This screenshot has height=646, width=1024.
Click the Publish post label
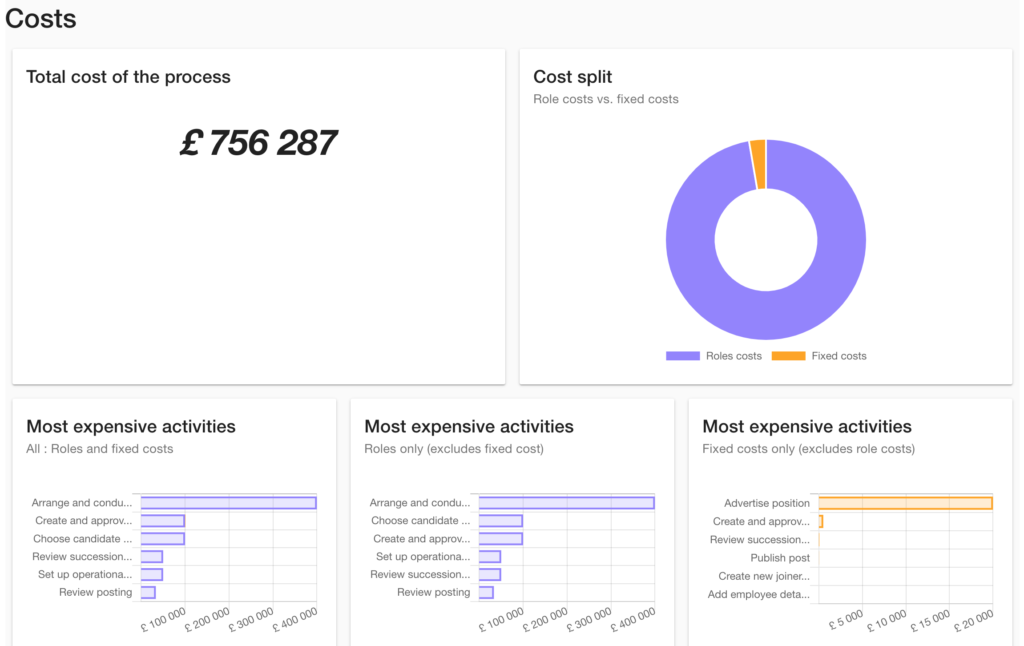(780, 558)
